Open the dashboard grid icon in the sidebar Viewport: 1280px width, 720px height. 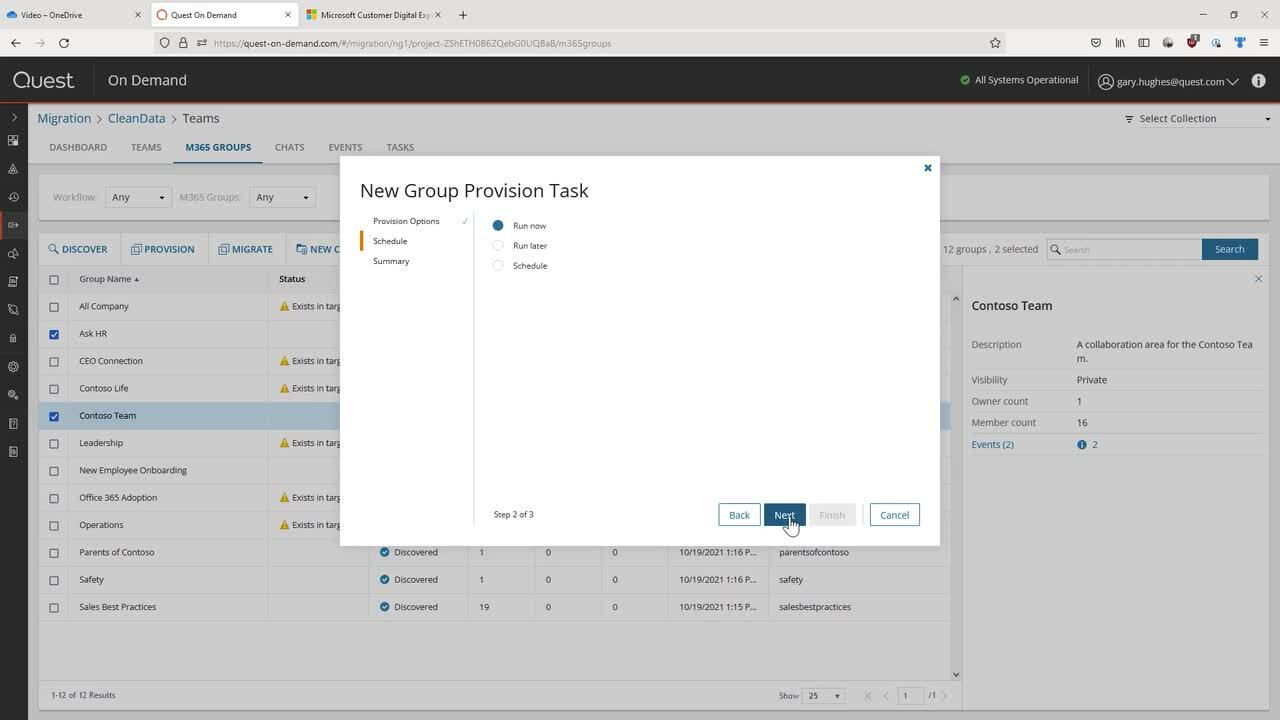point(13,140)
